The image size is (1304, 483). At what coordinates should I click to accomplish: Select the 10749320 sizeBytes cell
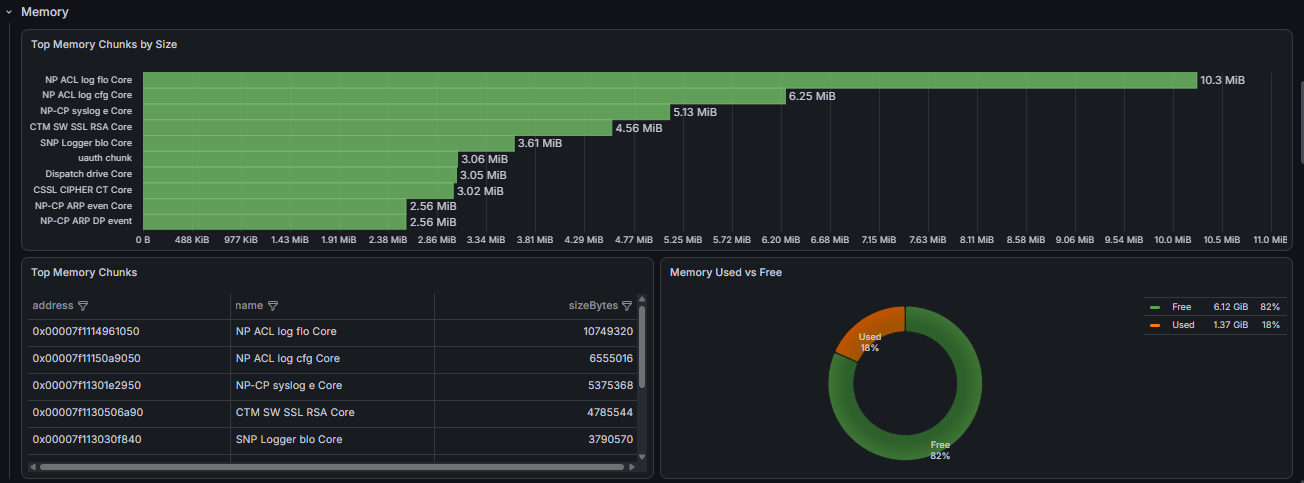coord(536,331)
